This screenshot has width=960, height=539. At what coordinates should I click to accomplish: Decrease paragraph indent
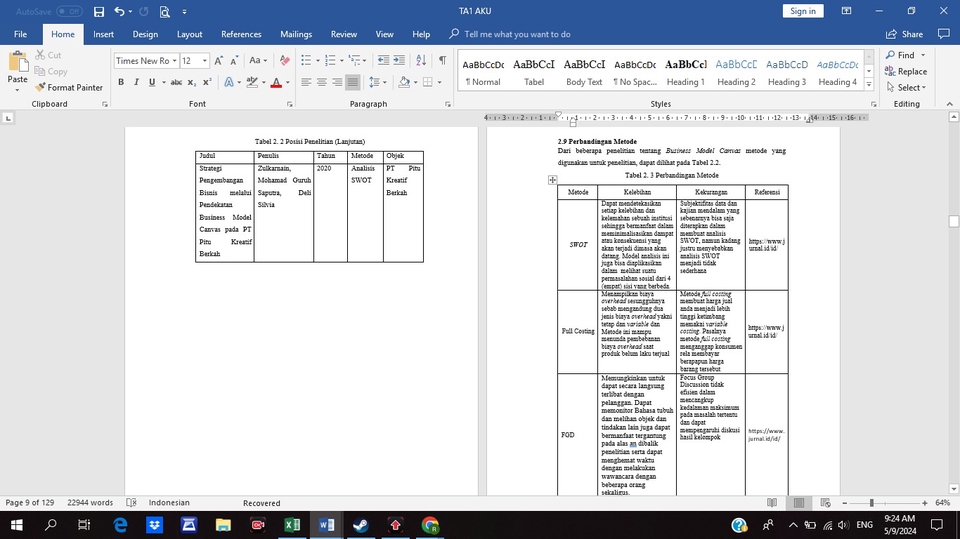pos(383,60)
